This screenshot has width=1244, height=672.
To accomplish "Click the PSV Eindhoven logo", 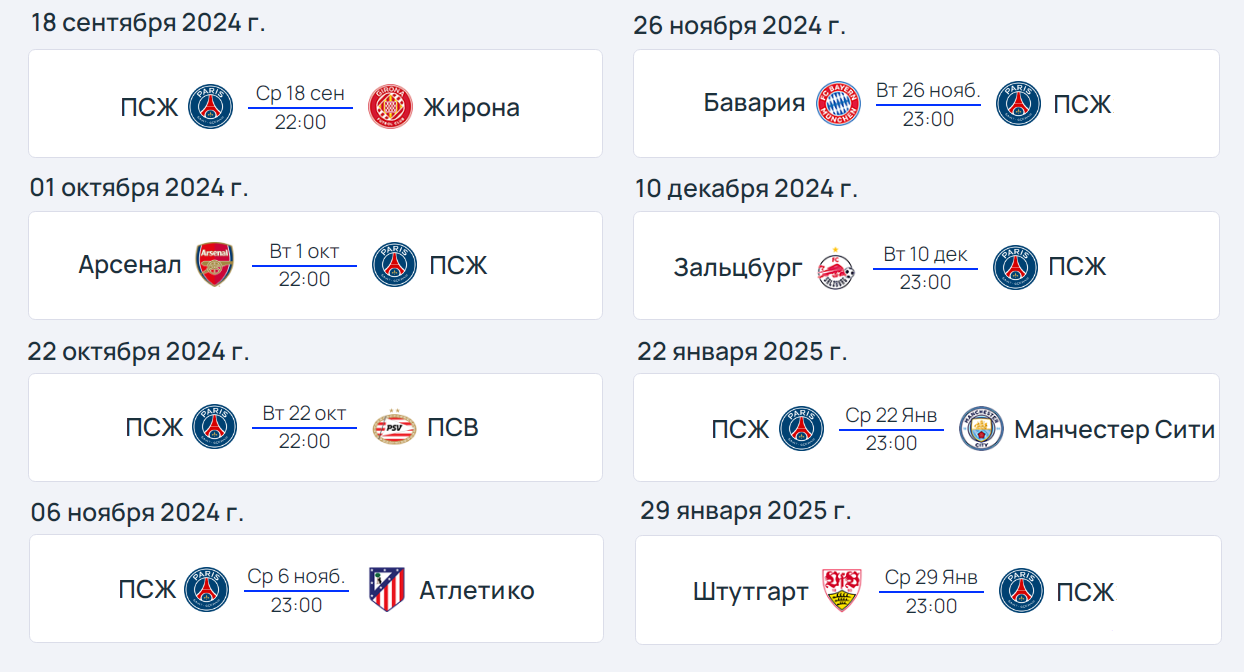I will coord(392,428).
